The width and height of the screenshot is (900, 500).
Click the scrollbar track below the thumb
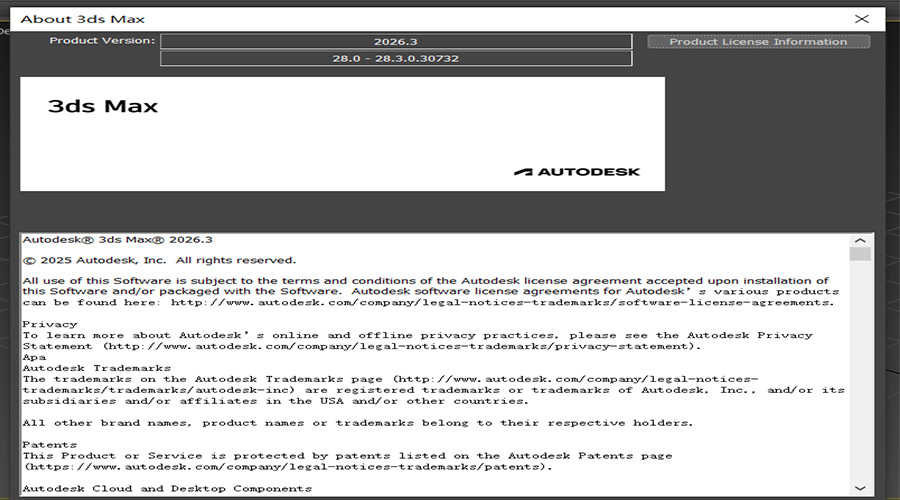pos(860,380)
